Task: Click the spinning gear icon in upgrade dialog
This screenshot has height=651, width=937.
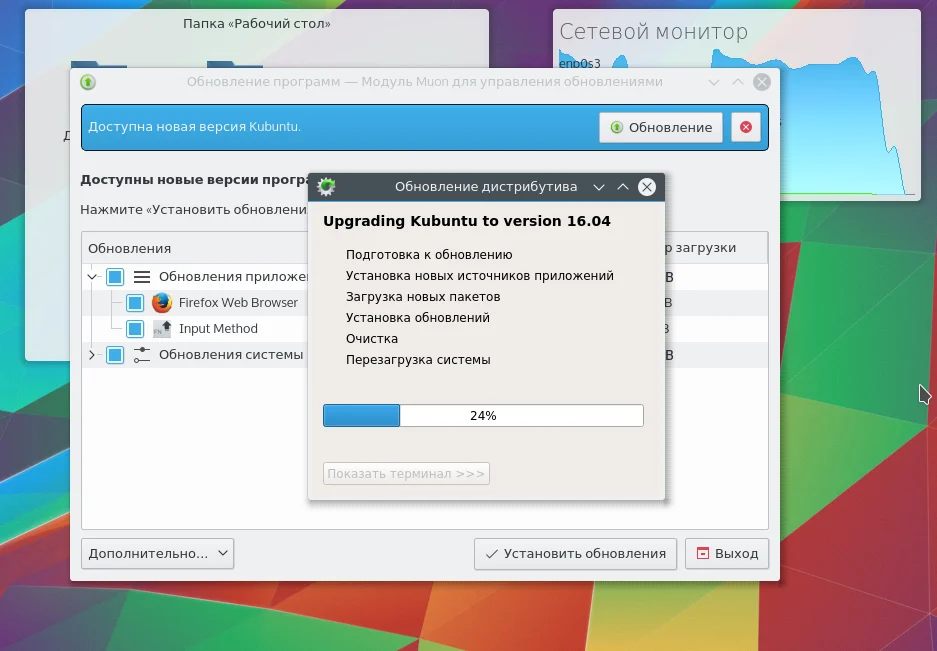Action: [x=326, y=187]
